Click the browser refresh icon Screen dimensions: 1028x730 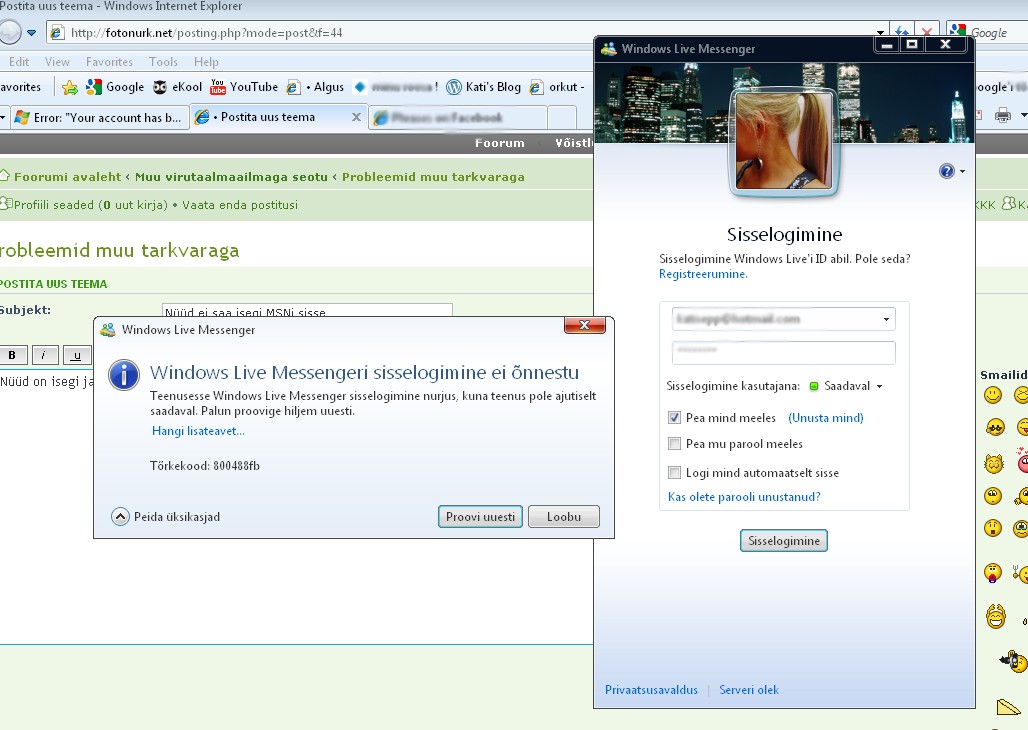tap(902, 32)
